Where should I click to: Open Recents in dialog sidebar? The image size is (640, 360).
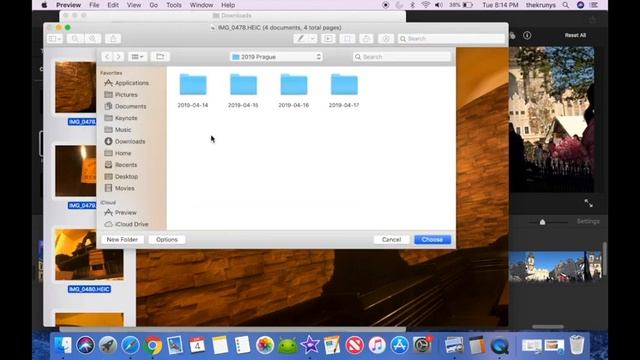(x=121, y=165)
